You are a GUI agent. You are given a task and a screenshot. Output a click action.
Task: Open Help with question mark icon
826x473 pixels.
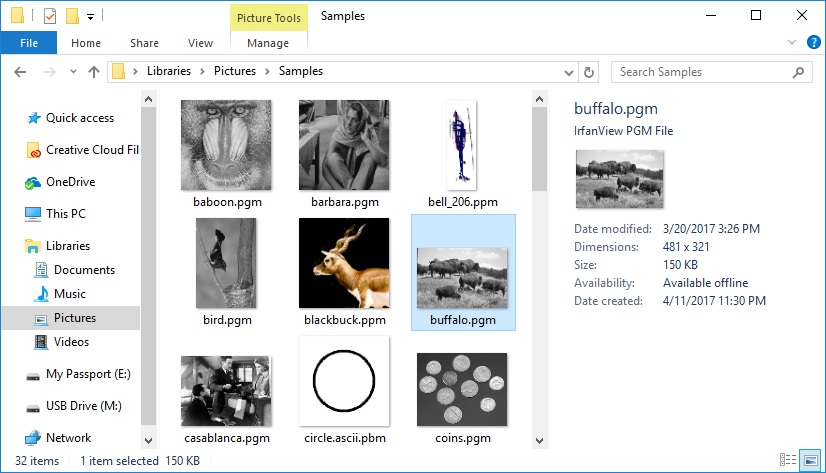point(813,42)
